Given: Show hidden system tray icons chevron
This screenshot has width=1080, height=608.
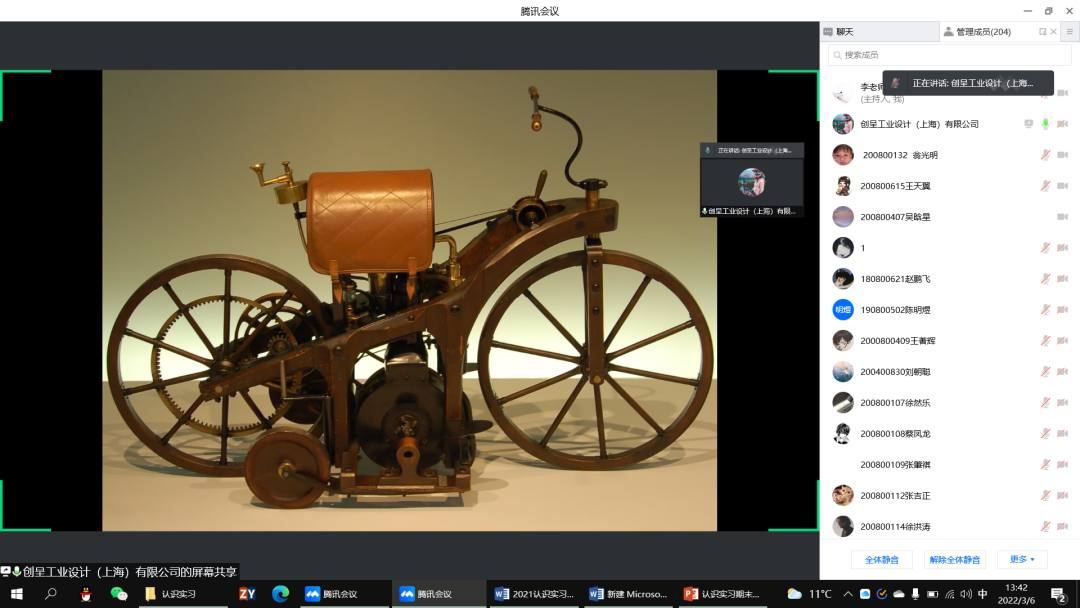Looking at the screenshot, I should [848, 594].
